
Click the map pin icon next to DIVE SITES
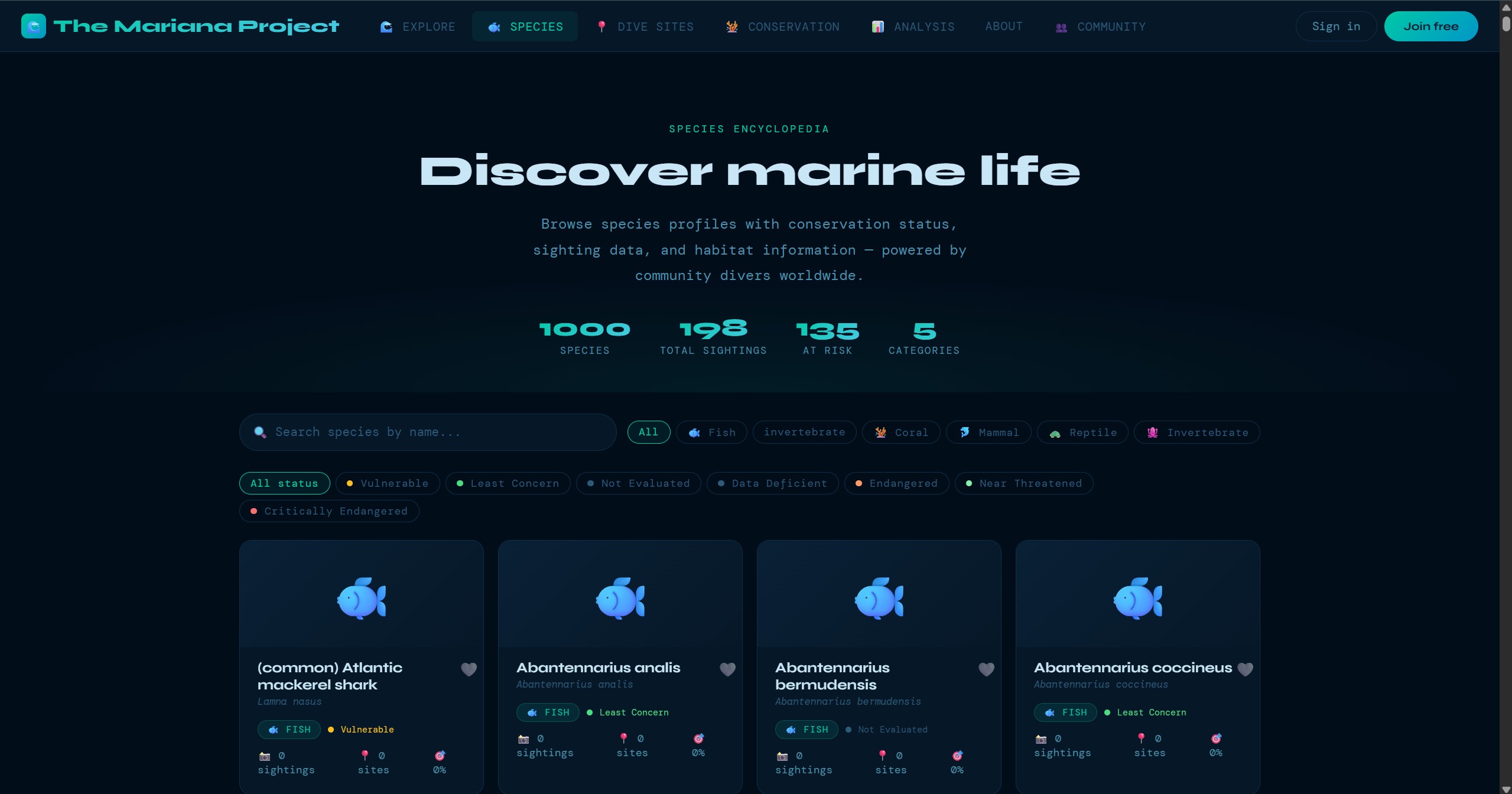pyautogui.click(x=601, y=27)
